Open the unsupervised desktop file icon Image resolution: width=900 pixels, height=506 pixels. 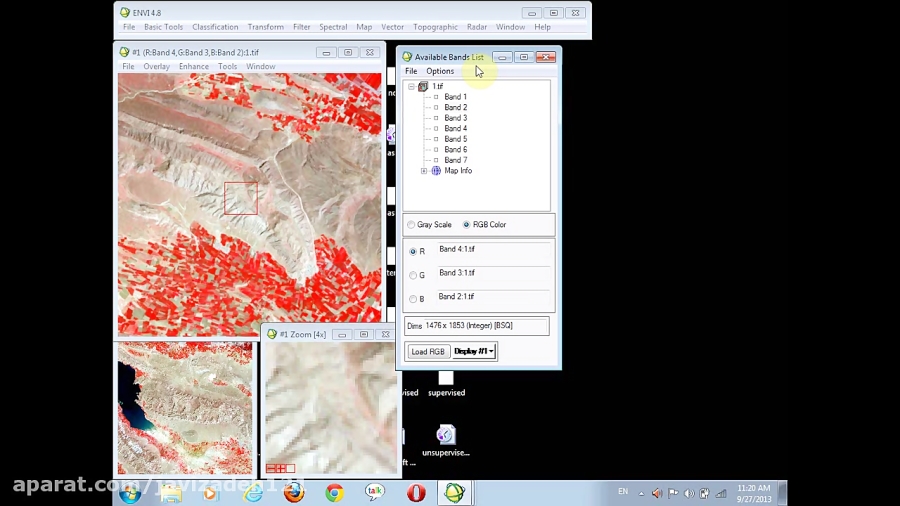446,436
